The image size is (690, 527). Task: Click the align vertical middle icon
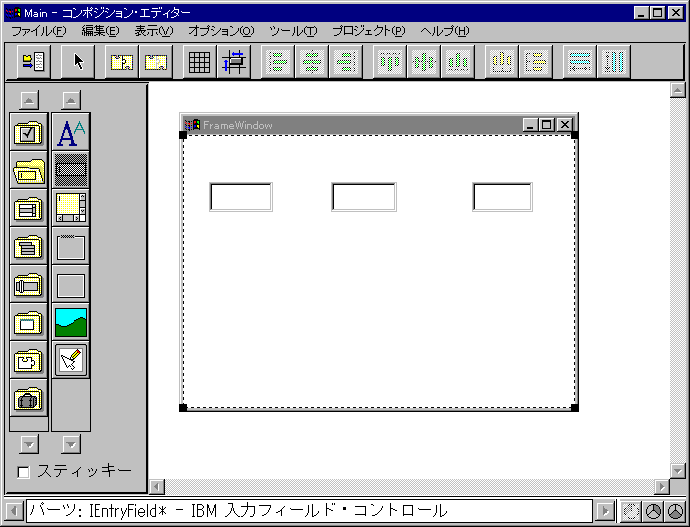click(x=424, y=62)
